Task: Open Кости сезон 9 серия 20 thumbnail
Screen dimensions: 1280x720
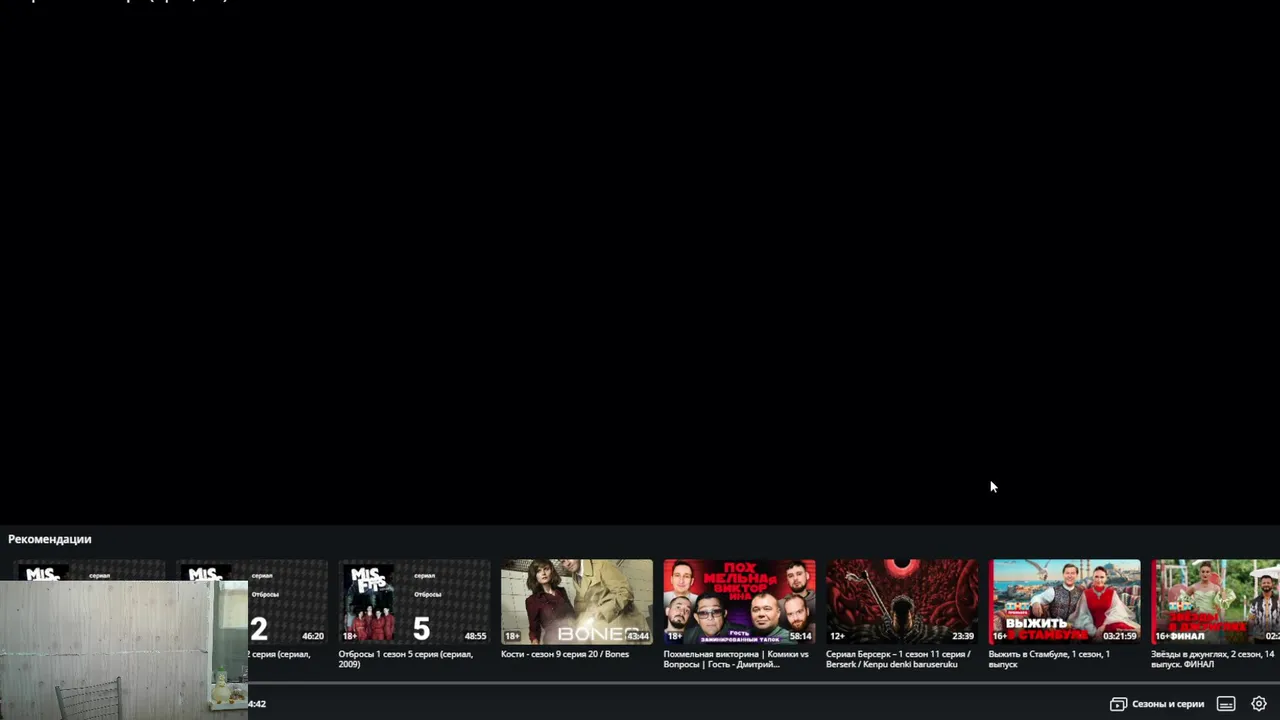Action: tap(577, 602)
